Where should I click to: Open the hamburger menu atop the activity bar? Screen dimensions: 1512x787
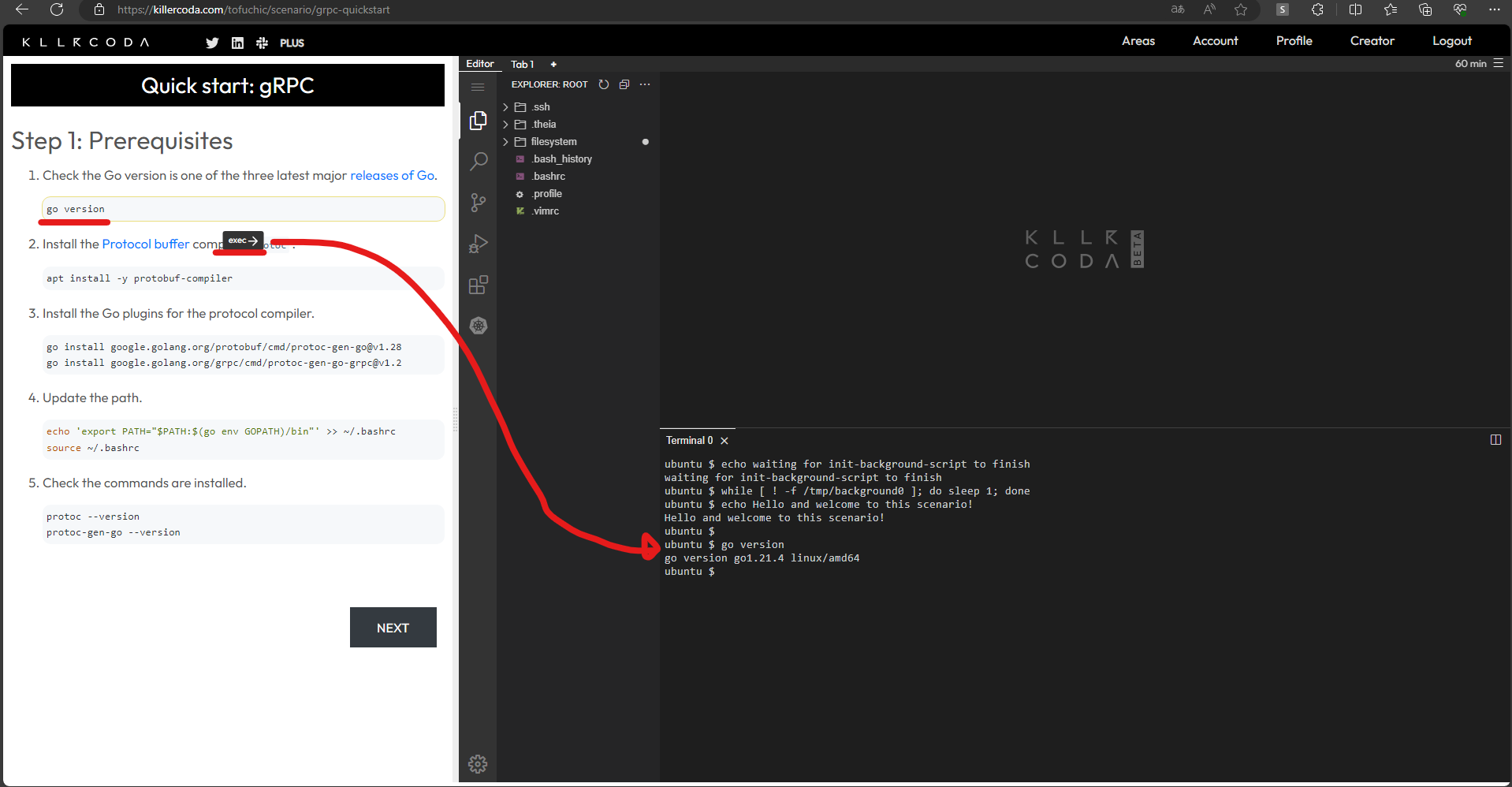tap(478, 88)
